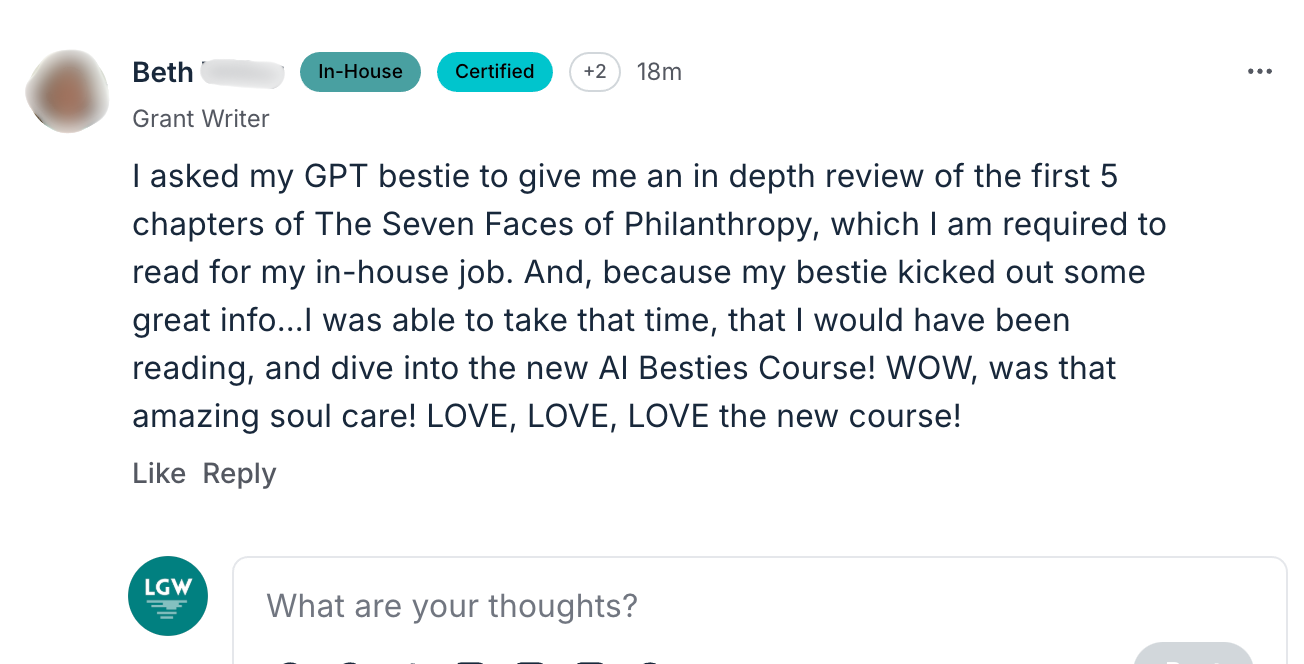Click the Certified badge next to Beth's name

[494, 71]
